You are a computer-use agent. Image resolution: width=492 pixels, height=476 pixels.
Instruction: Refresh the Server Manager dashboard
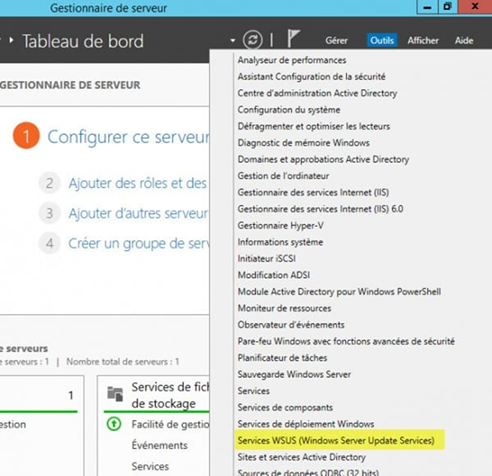pyautogui.click(x=253, y=40)
